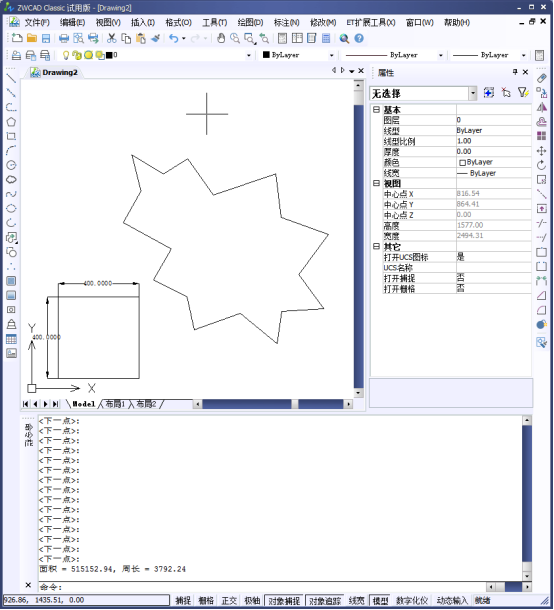Screen dimensions: 554x610
Task: Click the drawing horizontal scrollbar
Action: (274, 404)
